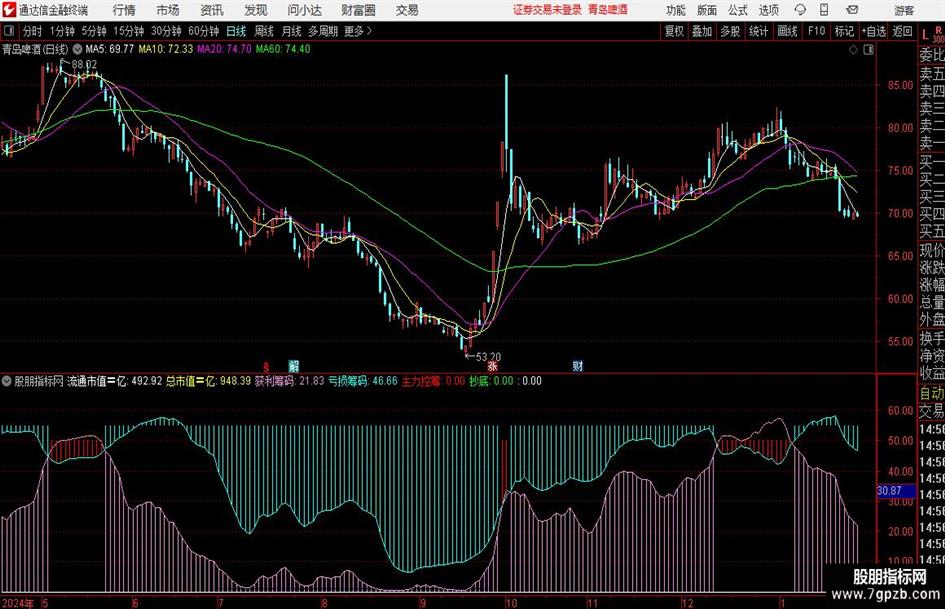This screenshot has height=609, width=945.
Task: Click the MA10: 72.33 label
Action: point(166,49)
